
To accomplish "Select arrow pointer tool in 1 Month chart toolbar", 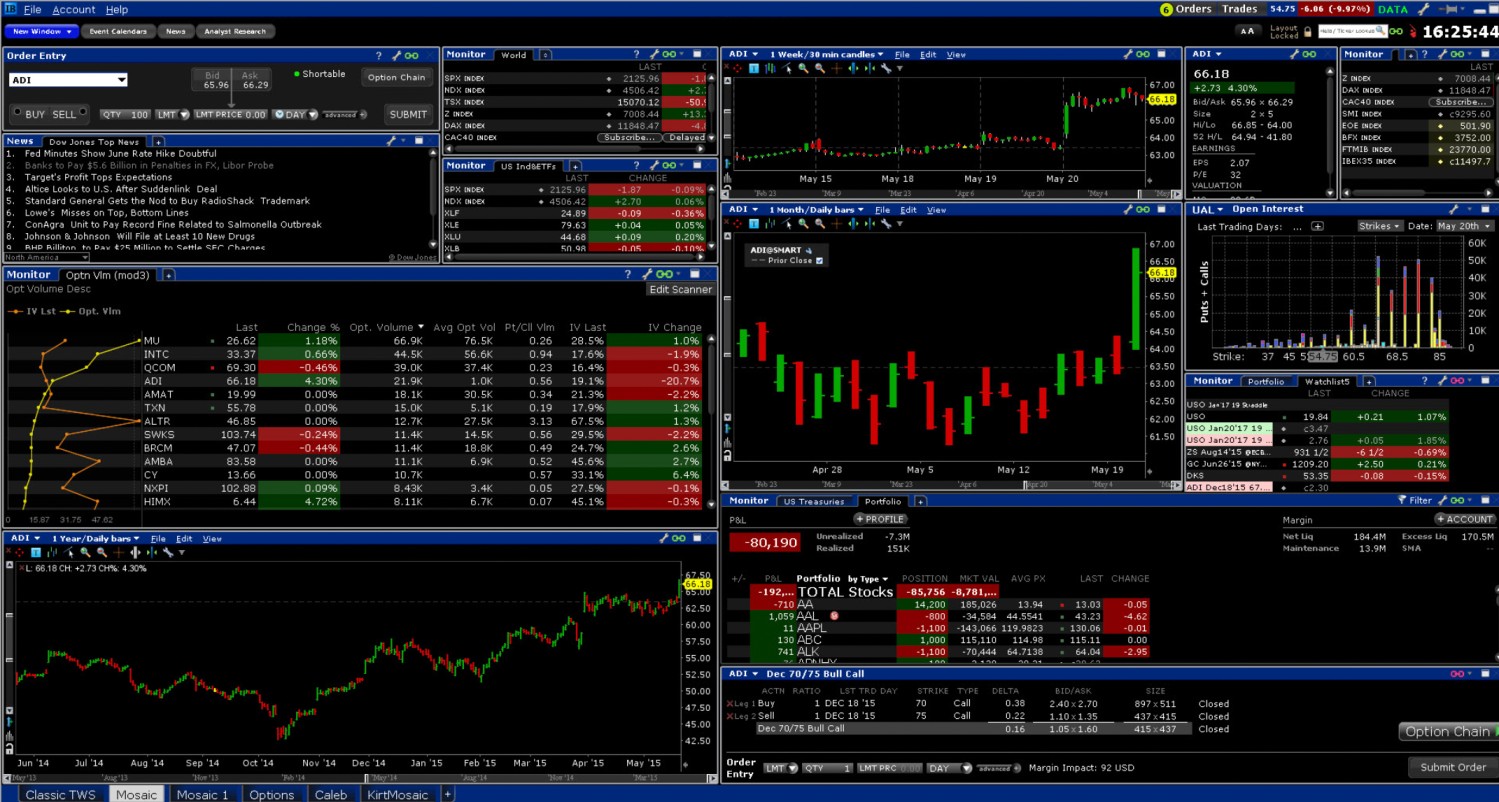I will click(x=788, y=224).
